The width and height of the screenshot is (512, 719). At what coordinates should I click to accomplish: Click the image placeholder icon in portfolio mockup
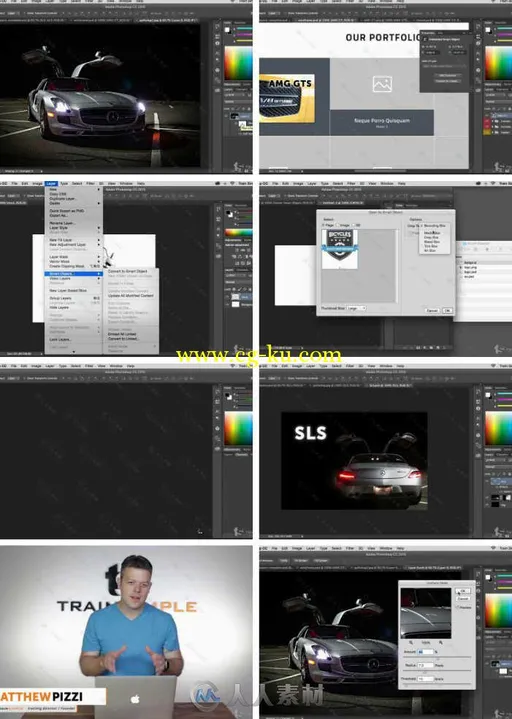point(382,84)
